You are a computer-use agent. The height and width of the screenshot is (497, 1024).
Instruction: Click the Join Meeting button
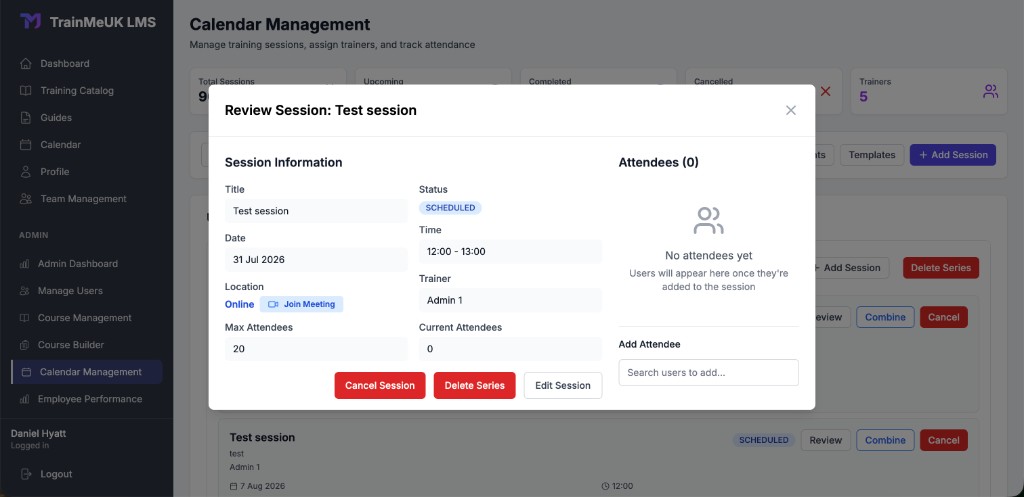302,304
